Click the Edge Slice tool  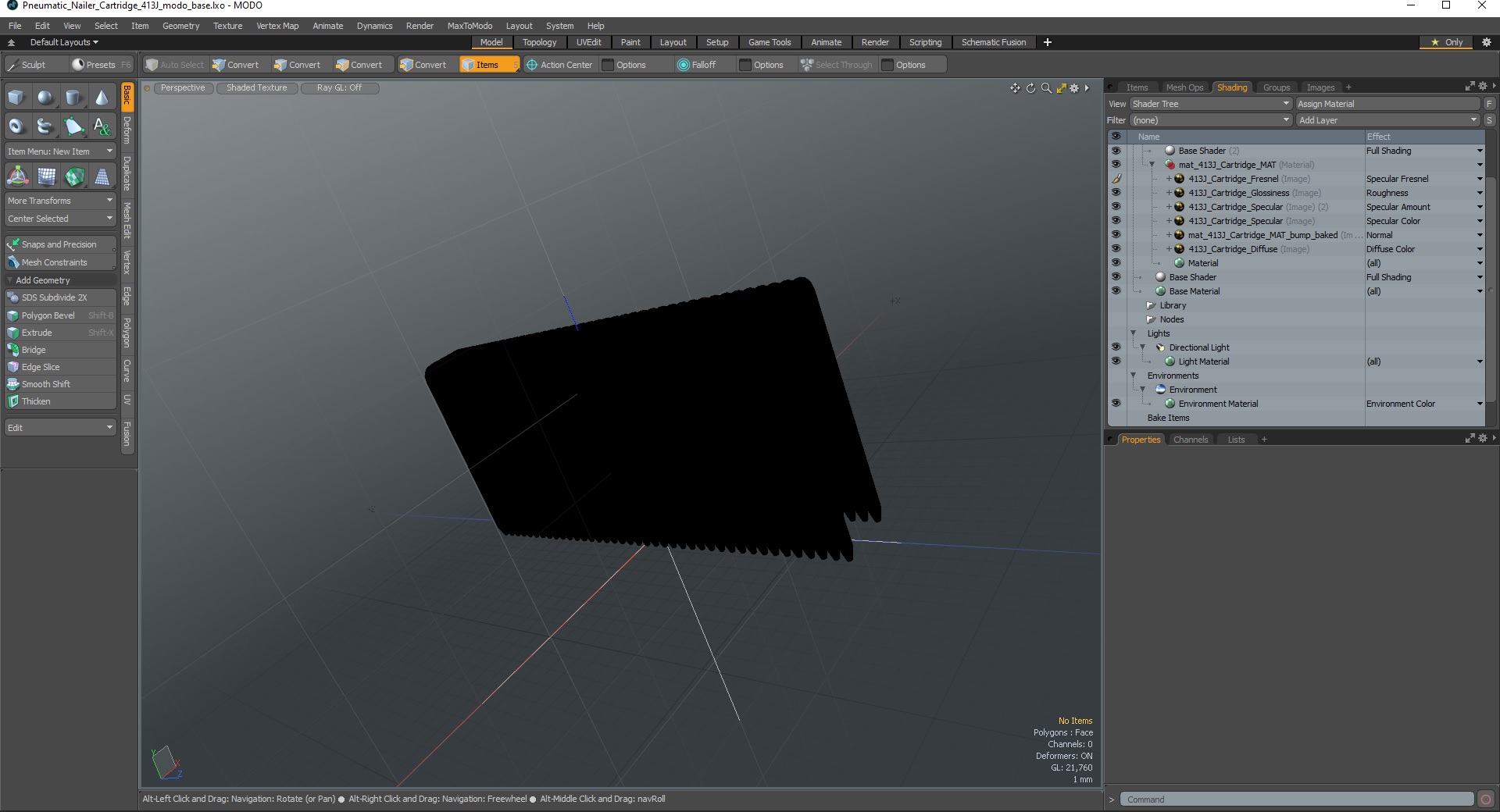coord(60,367)
